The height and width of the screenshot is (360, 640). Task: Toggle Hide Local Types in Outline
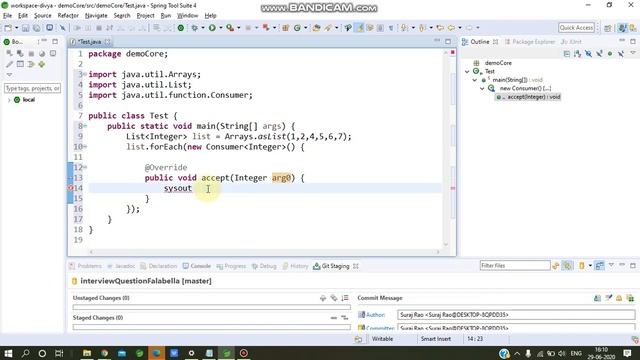[x=621, y=54]
